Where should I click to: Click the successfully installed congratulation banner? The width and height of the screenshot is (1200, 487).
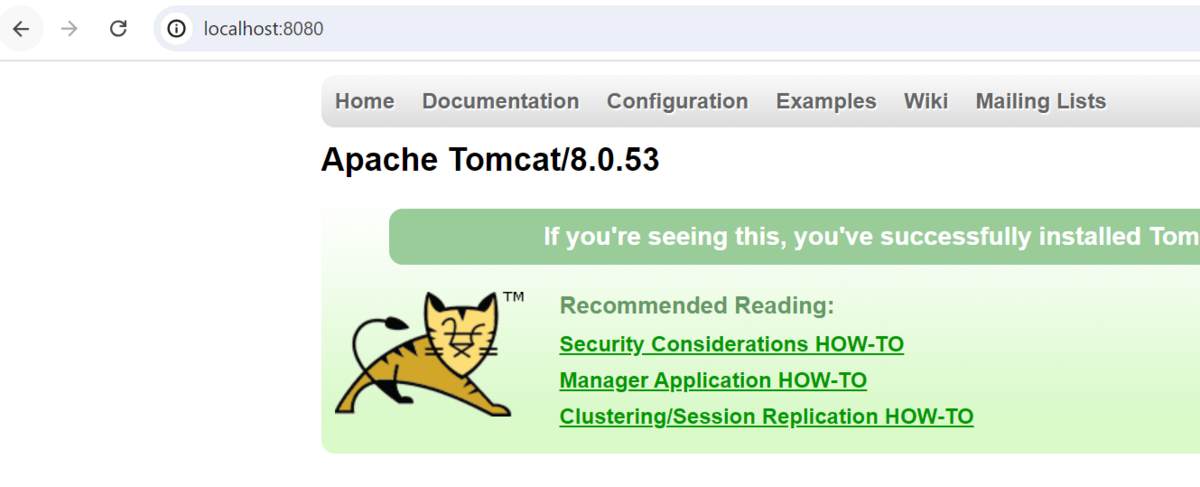(794, 237)
